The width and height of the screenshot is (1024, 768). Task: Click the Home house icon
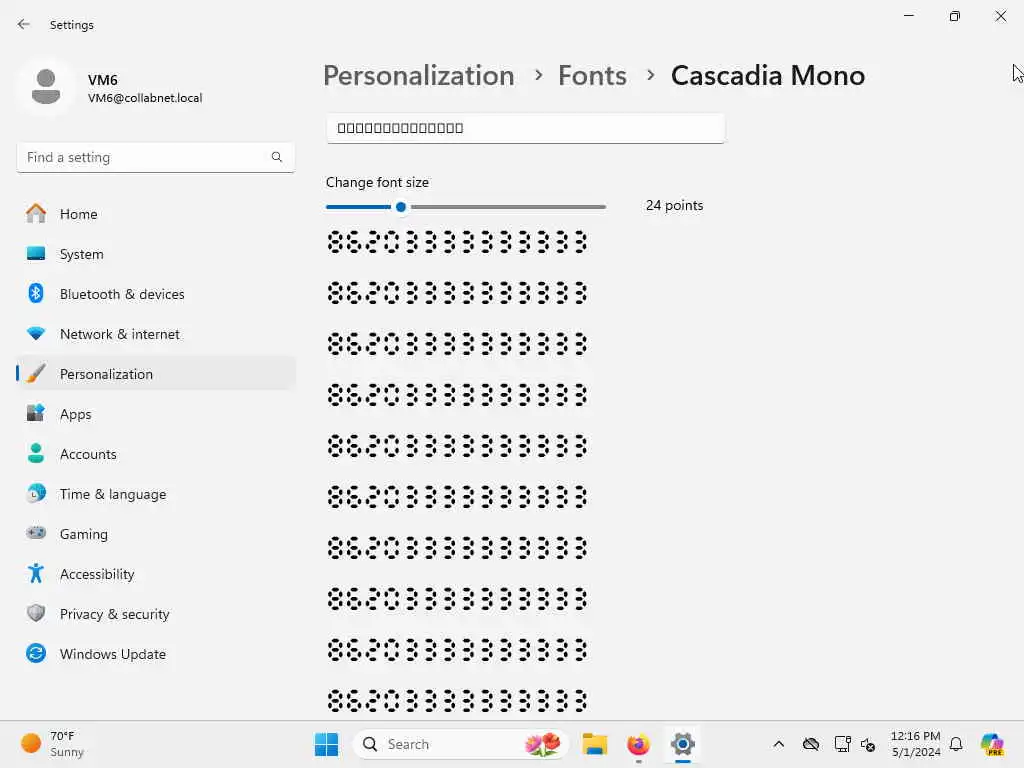[x=36, y=213]
